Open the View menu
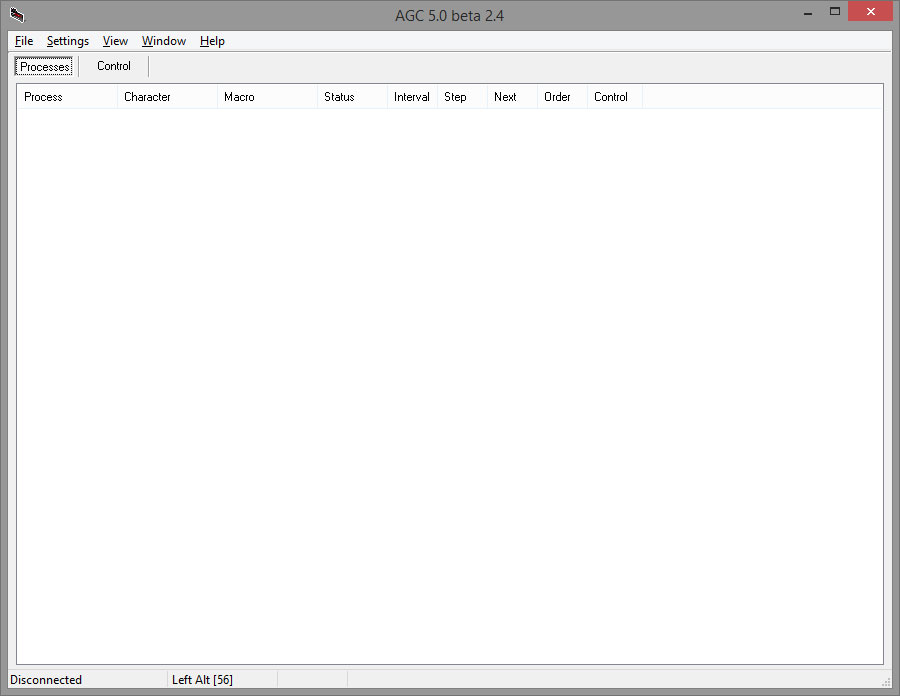The image size is (900, 696). click(x=115, y=41)
